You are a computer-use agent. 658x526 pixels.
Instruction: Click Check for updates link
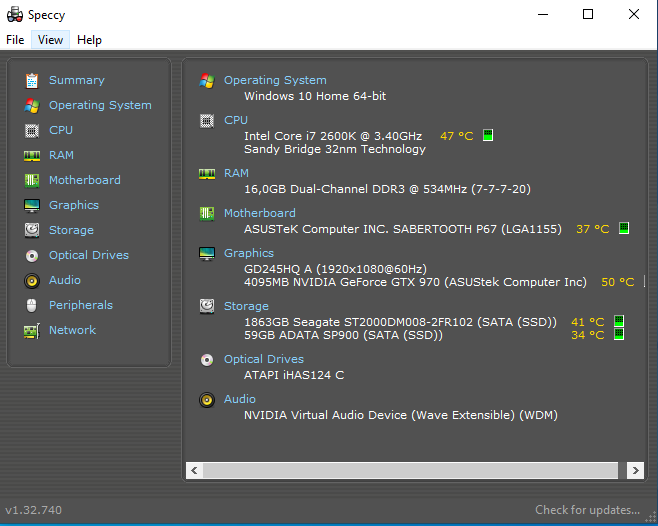(x=588, y=510)
